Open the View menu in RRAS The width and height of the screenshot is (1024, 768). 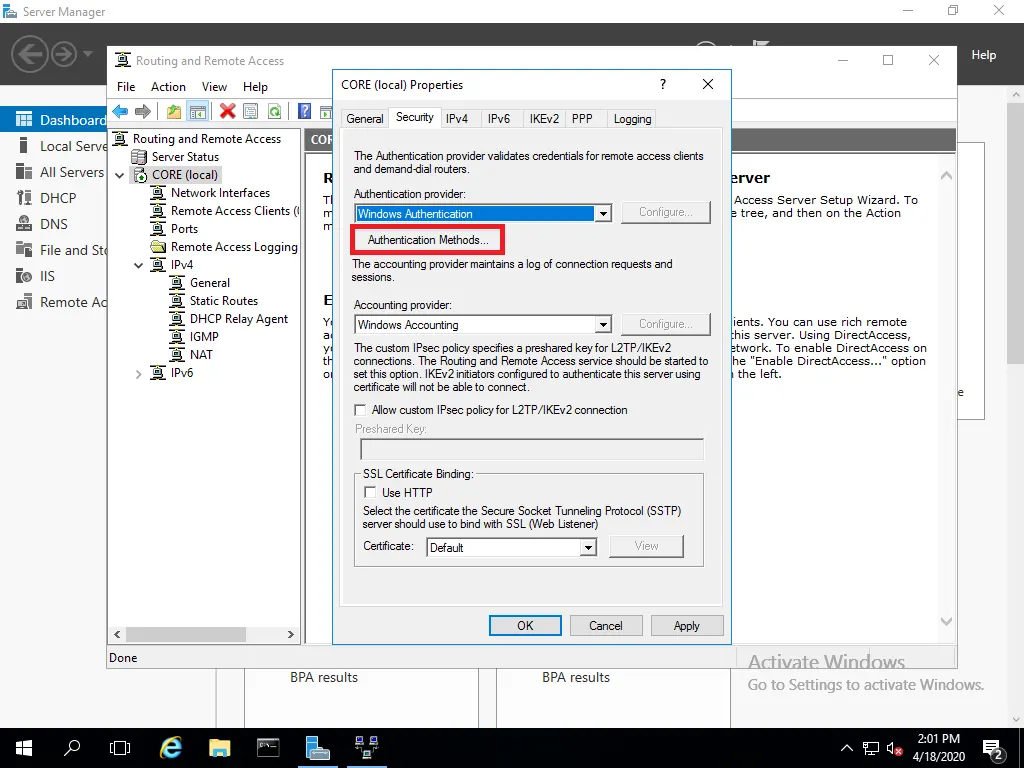pyautogui.click(x=214, y=87)
